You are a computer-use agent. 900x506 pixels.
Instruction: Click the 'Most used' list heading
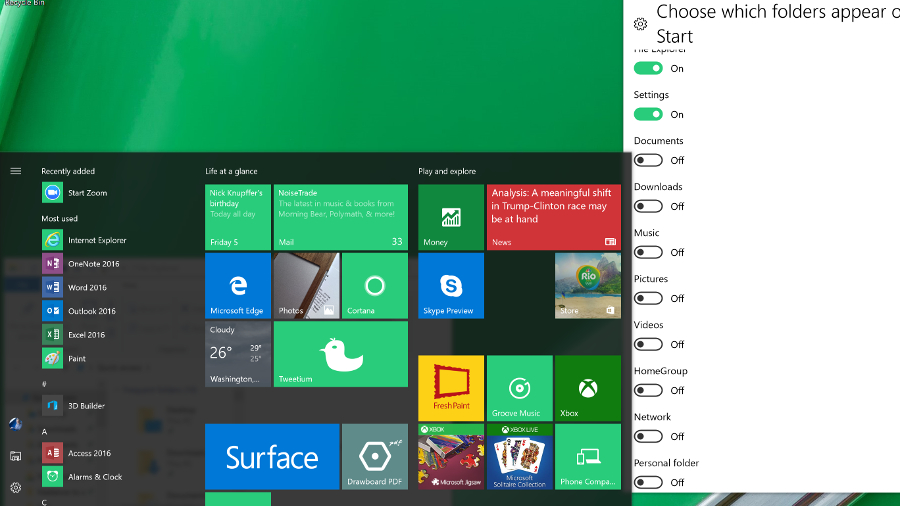pyautogui.click(x=59, y=219)
